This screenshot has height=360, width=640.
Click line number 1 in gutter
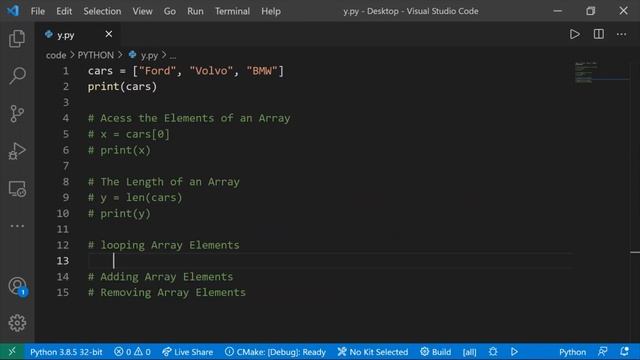pyautogui.click(x=65, y=71)
